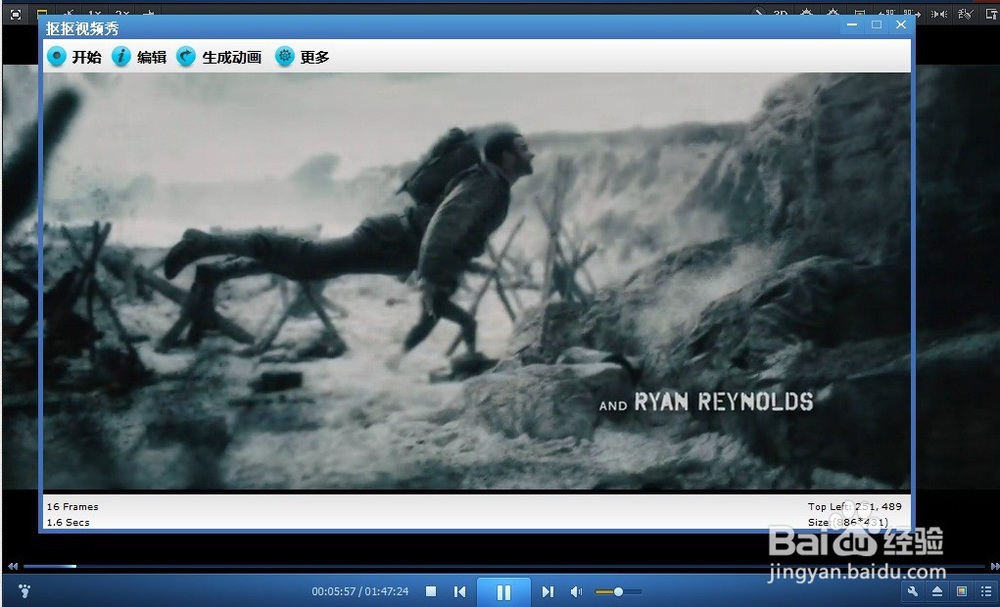
Task: Click the 16 Frames status text
Action: (73, 506)
